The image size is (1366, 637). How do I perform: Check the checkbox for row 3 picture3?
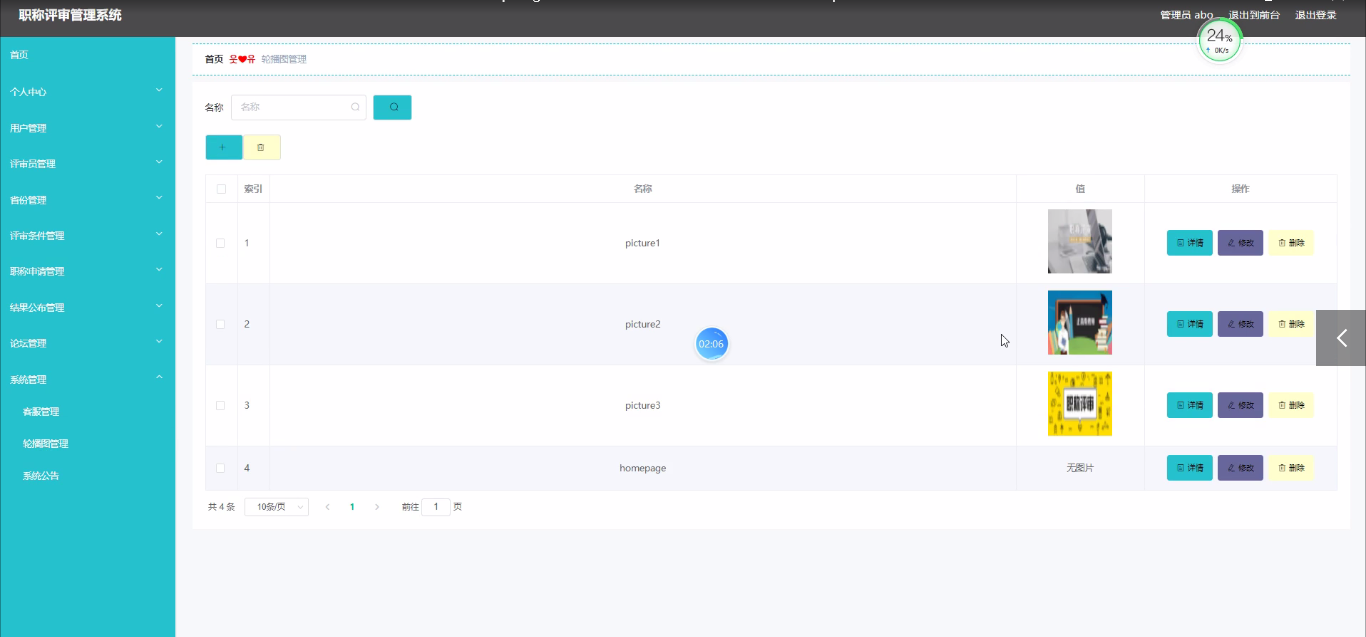pyautogui.click(x=221, y=405)
